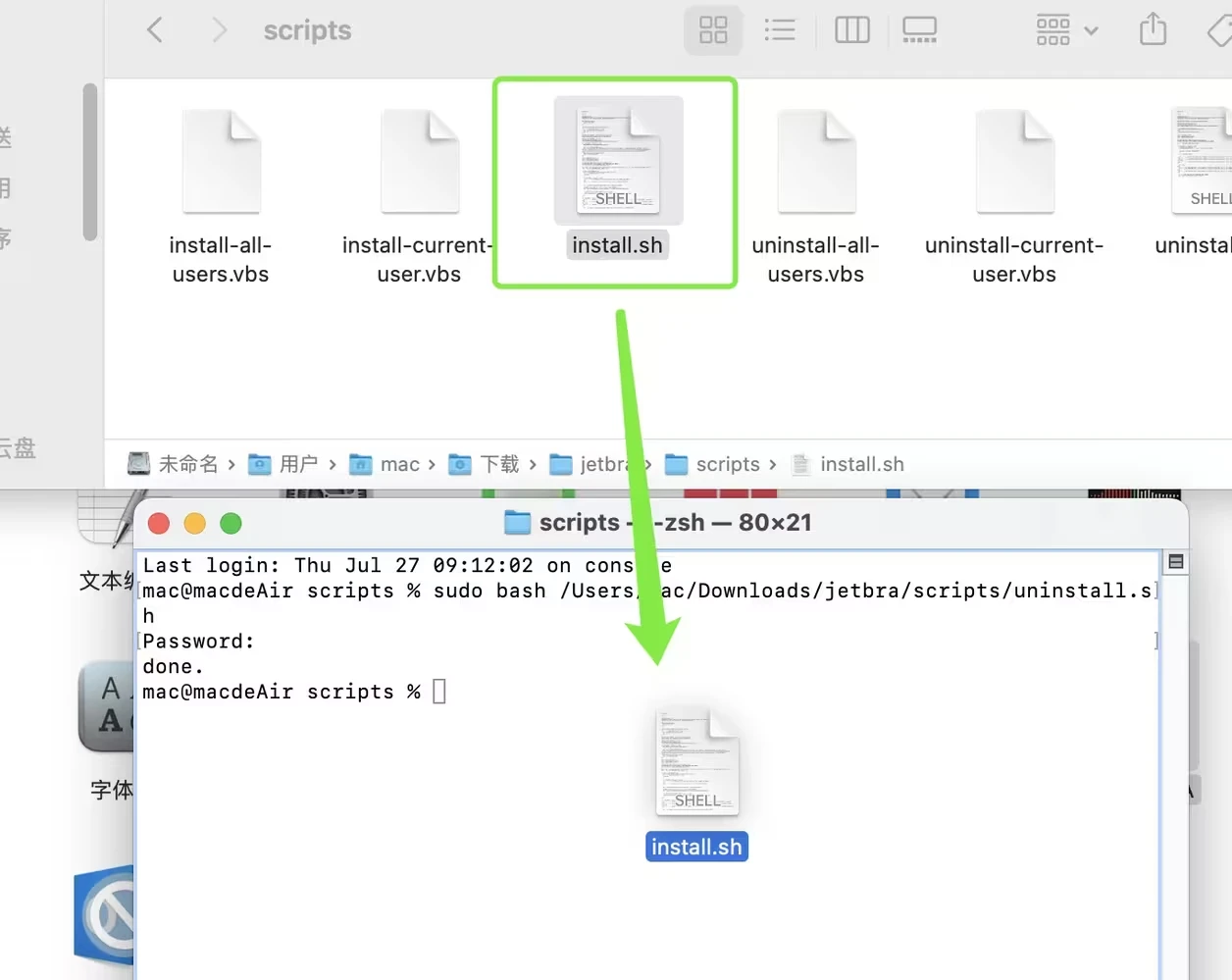The image size is (1232, 980).
Task: Click the dragged install.sh icon in Terminal
Action: [x=697, y=762]
